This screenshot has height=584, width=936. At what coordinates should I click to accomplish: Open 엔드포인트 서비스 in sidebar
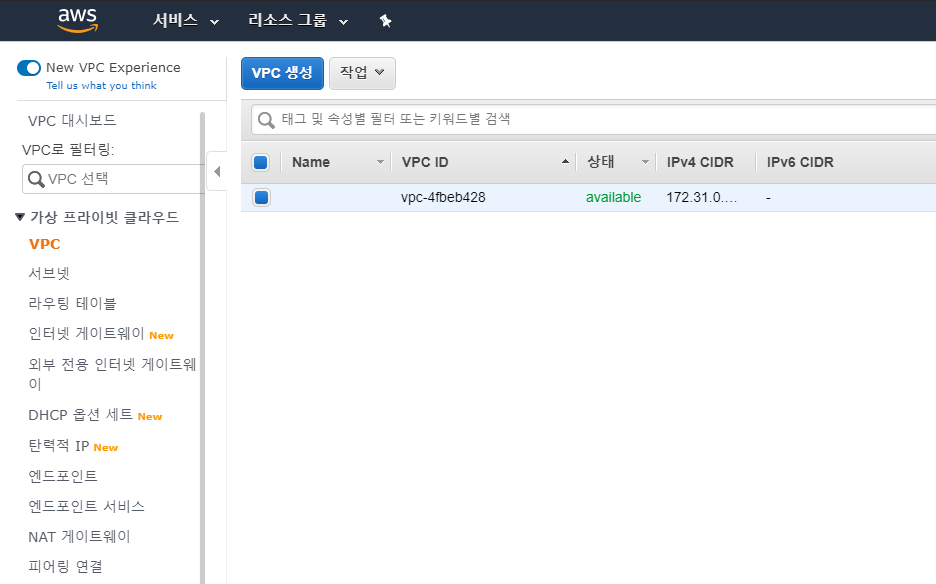(87, 506)
